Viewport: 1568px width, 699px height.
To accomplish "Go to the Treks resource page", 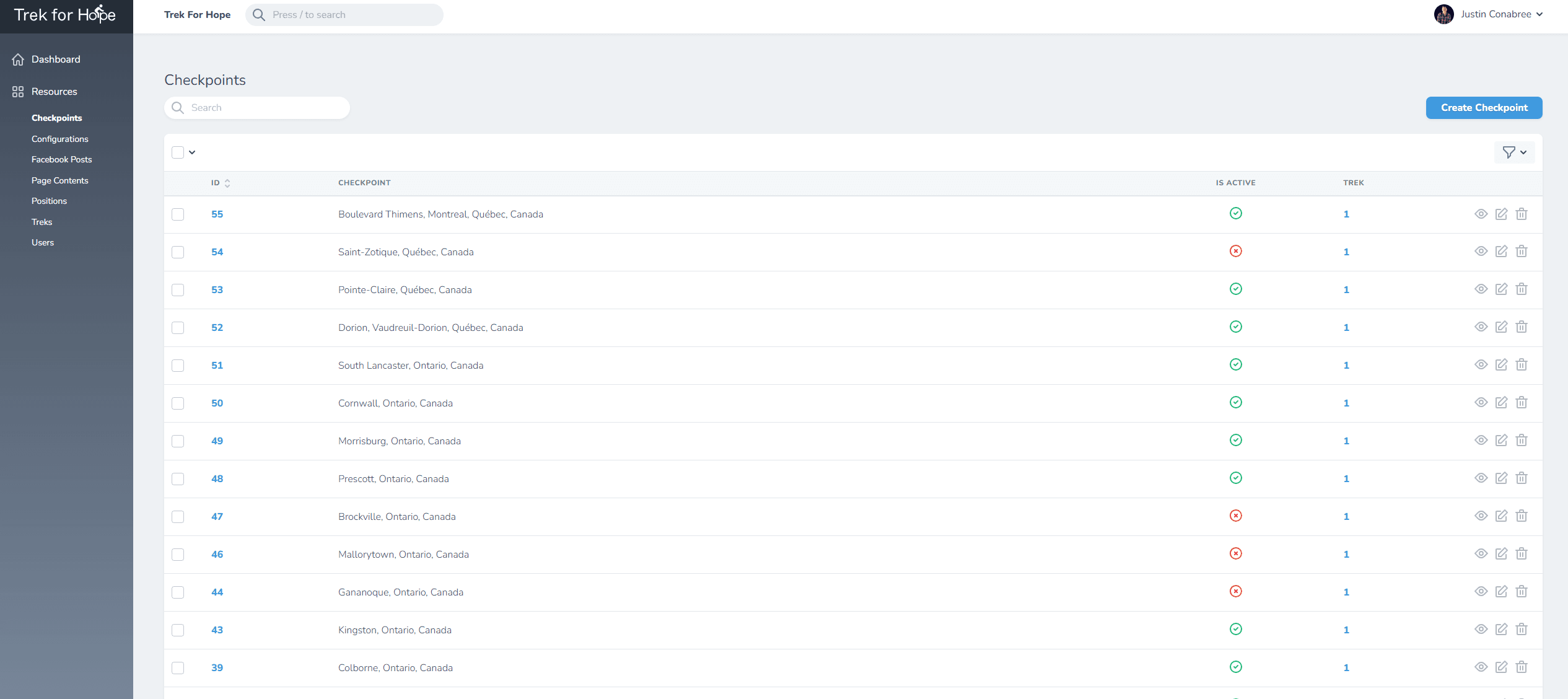I will coord(42,222).
